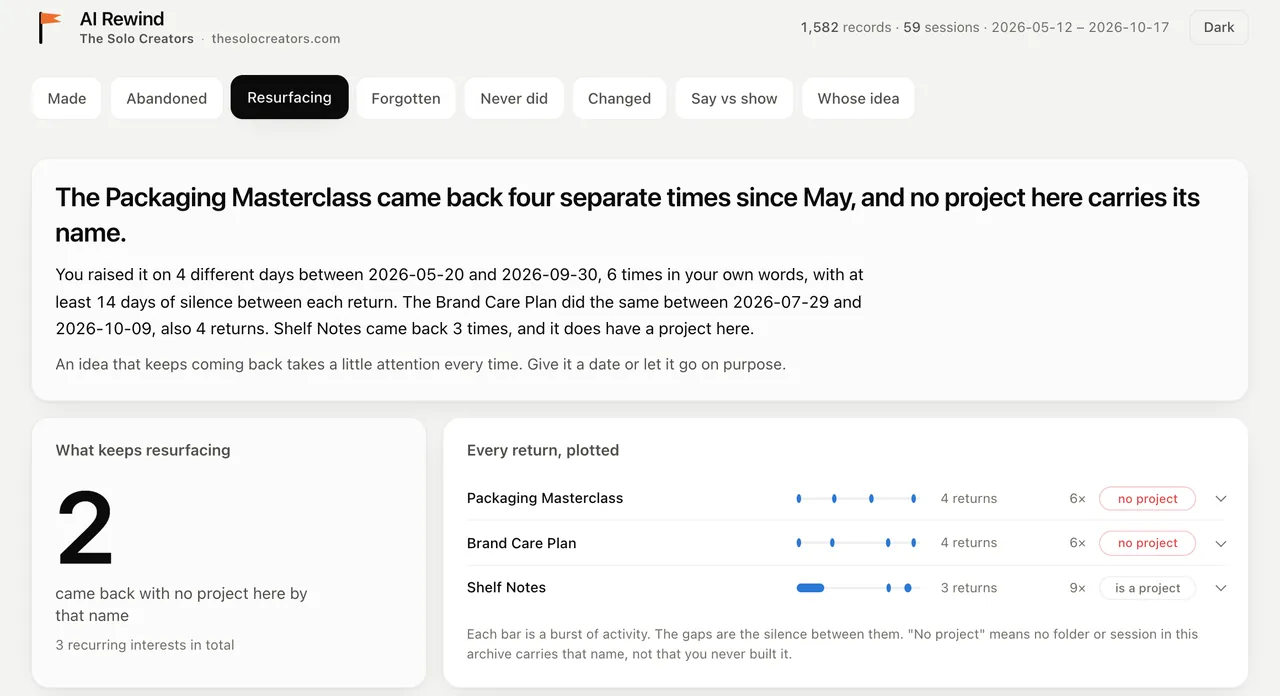This screenshot has width=1280, height=696.
Task: Open the Forgotten tab
Action: (406, 98)
